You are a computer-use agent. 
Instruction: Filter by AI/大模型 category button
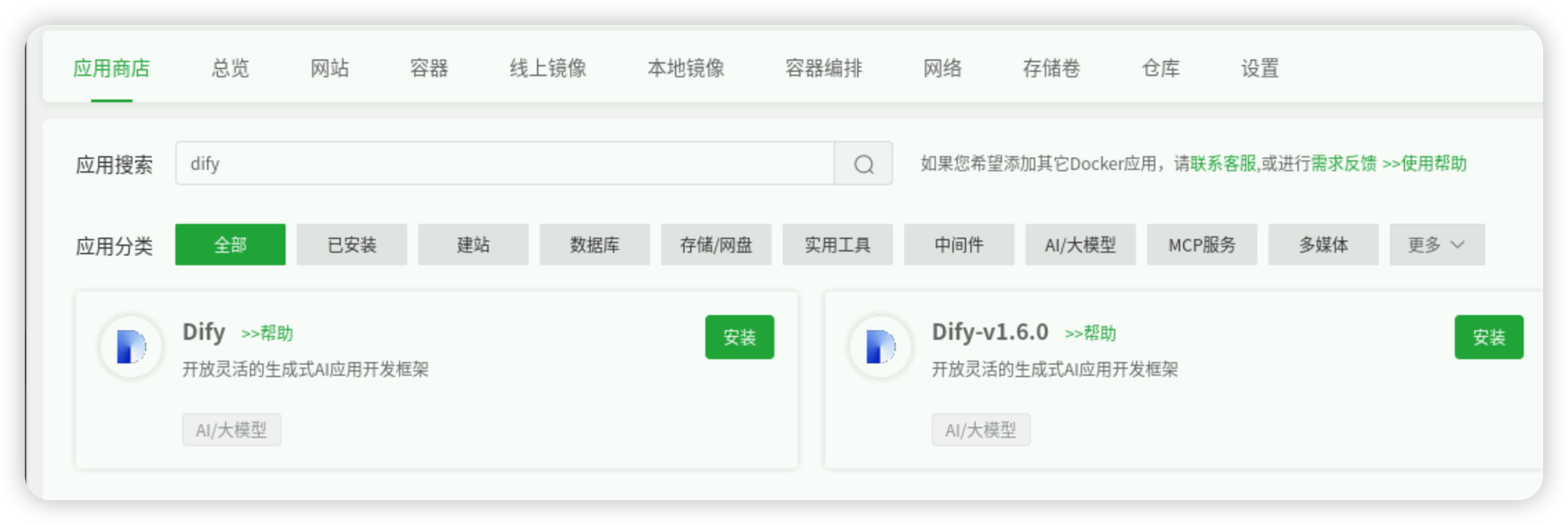[1081, 245]
